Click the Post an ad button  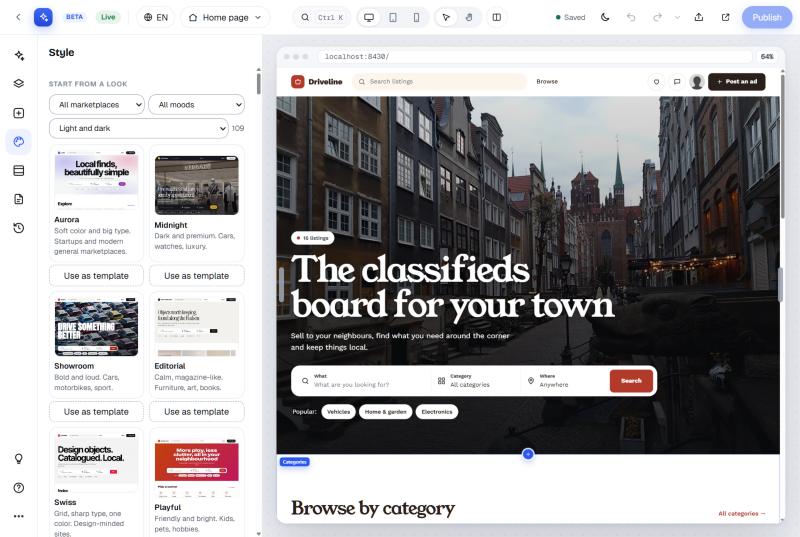click(x=737, y=82)
